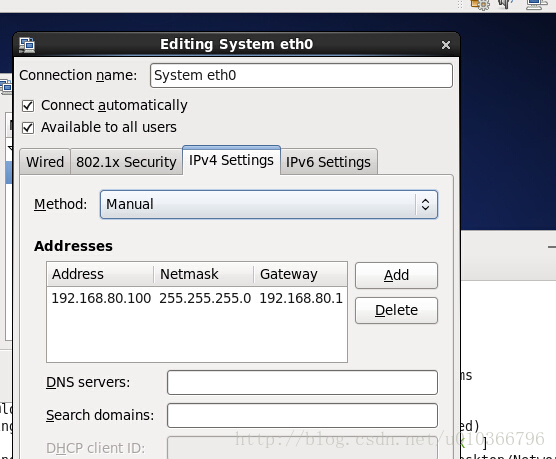Open the 802.1x Security tab
556x459 pixels.
point(126,162)
